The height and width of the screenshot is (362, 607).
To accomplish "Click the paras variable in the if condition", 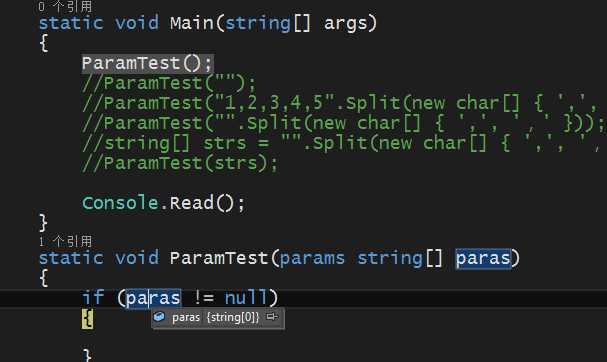I will (x=153, y=298).
